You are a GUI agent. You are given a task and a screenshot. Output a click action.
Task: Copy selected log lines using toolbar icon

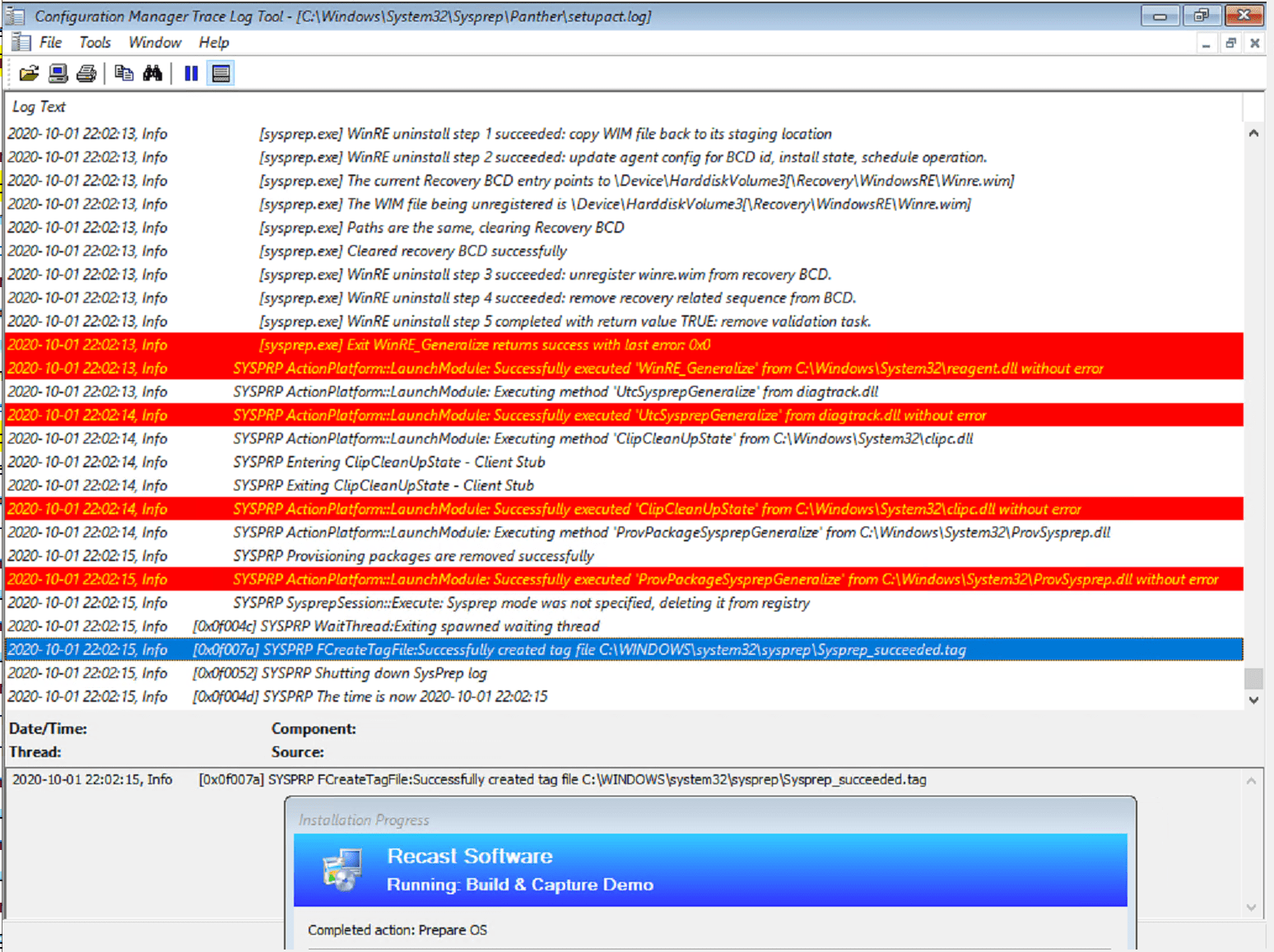pyautogui.click(x=124, y=73)
